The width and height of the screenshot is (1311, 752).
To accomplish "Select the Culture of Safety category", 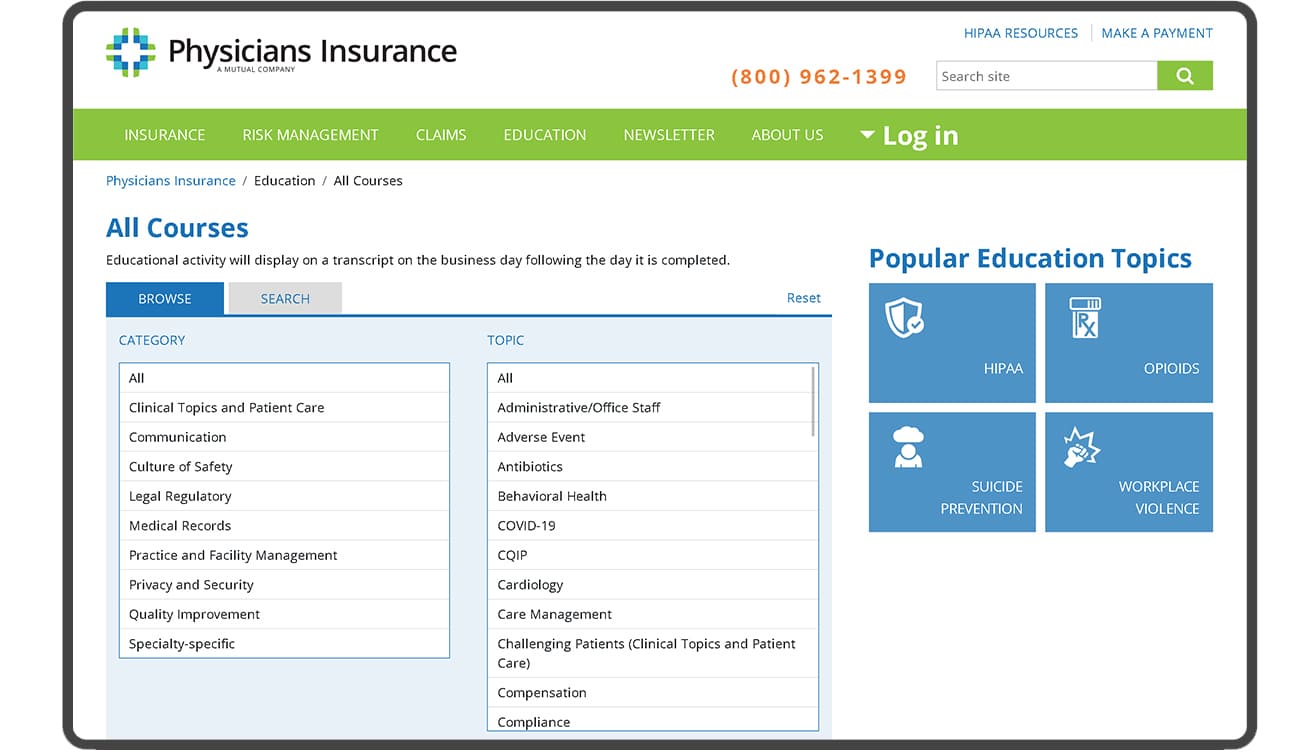I will coord(284,467).
